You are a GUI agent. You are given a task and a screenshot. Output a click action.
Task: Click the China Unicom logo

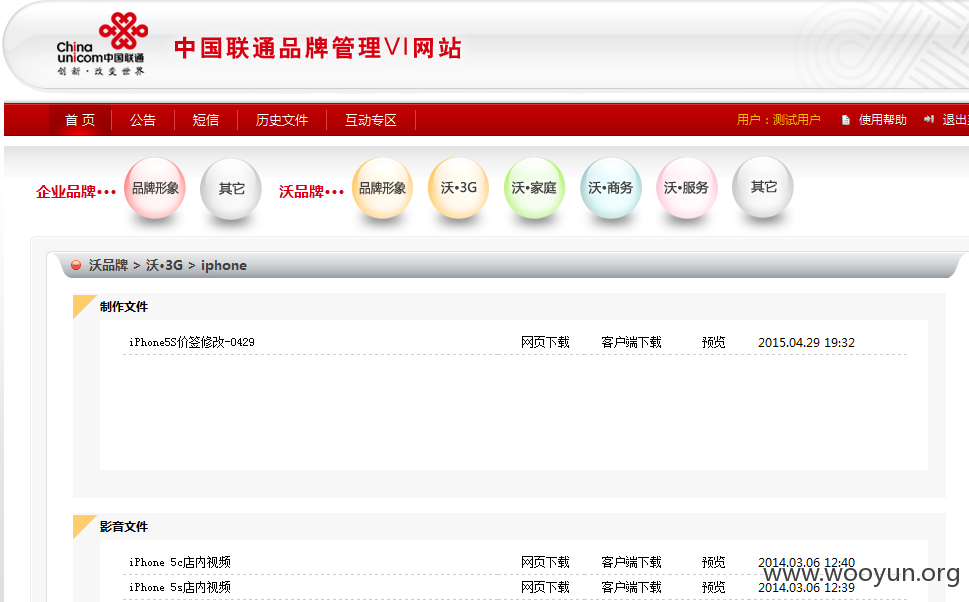[x=102, y=45]
